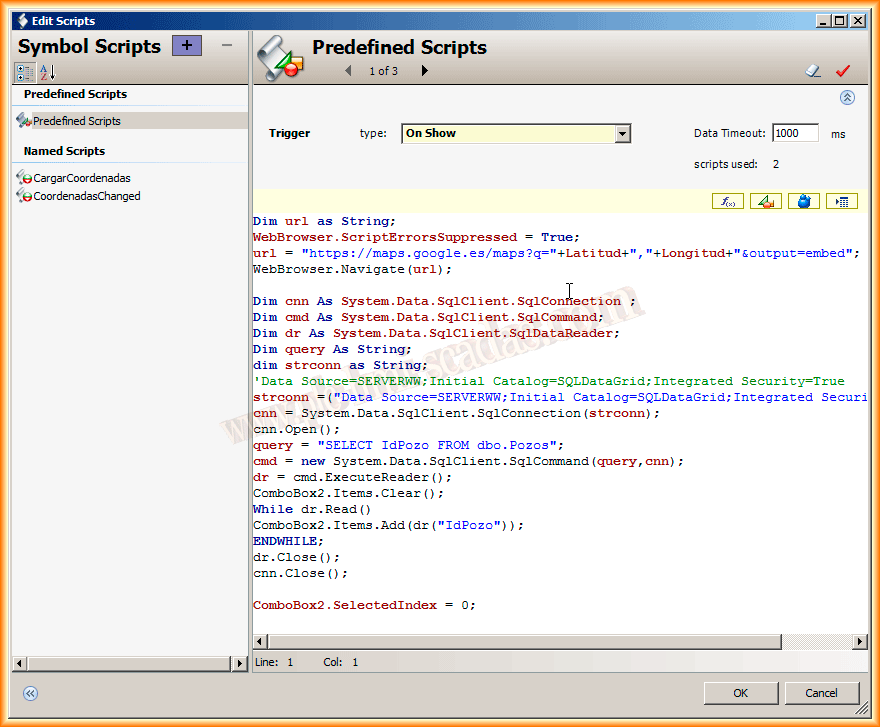The height and width of the screenshot is (727, 880).
Task: Click the blue attribute browser icon
Action: (803, 201)
